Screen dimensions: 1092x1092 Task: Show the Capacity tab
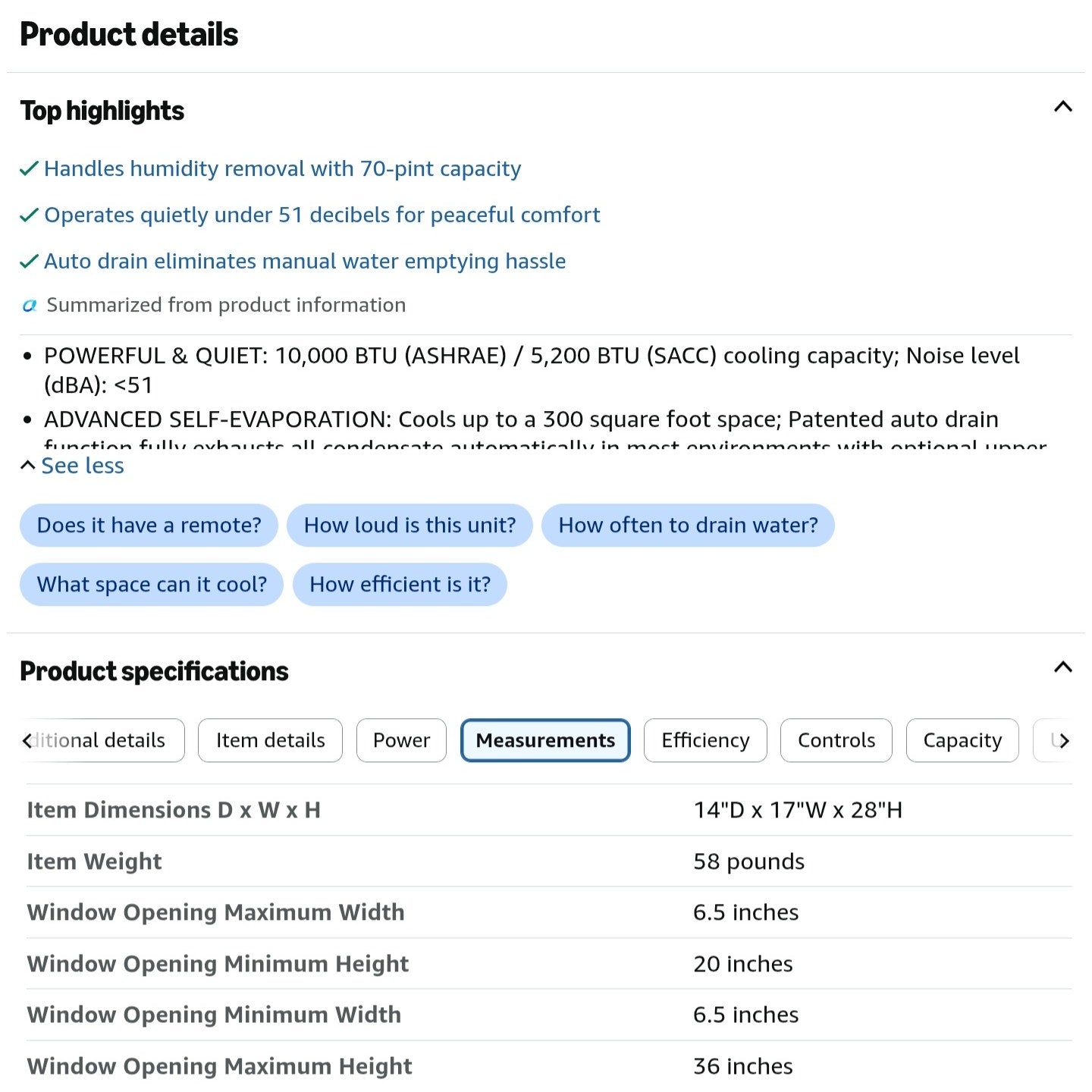point(962,740)
